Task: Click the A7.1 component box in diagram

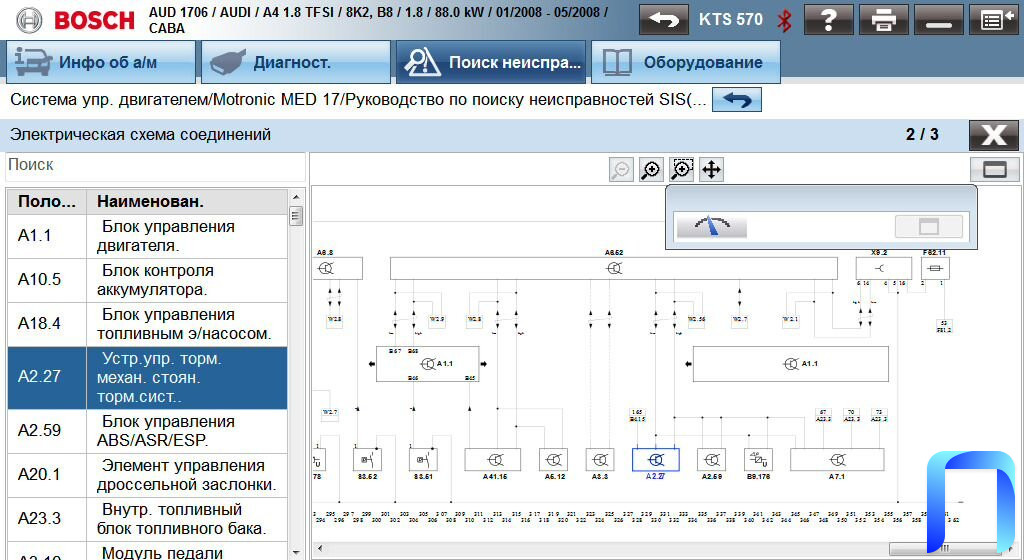Action: coord(837,460)
